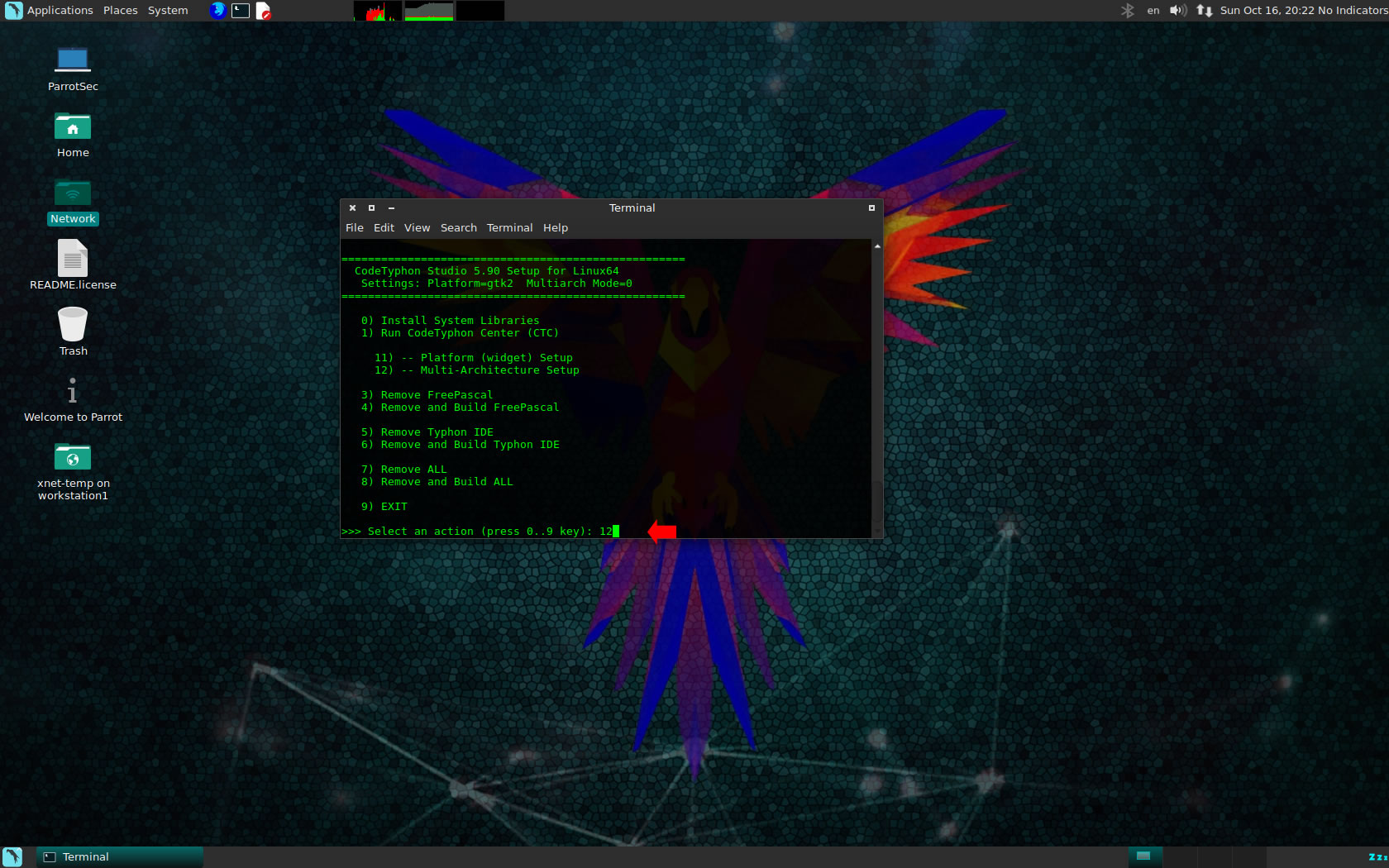The width and height of the screenshot is (1389, 868).
Task: Open the document launcher icon in the top panel
Action: click(263, 11)
